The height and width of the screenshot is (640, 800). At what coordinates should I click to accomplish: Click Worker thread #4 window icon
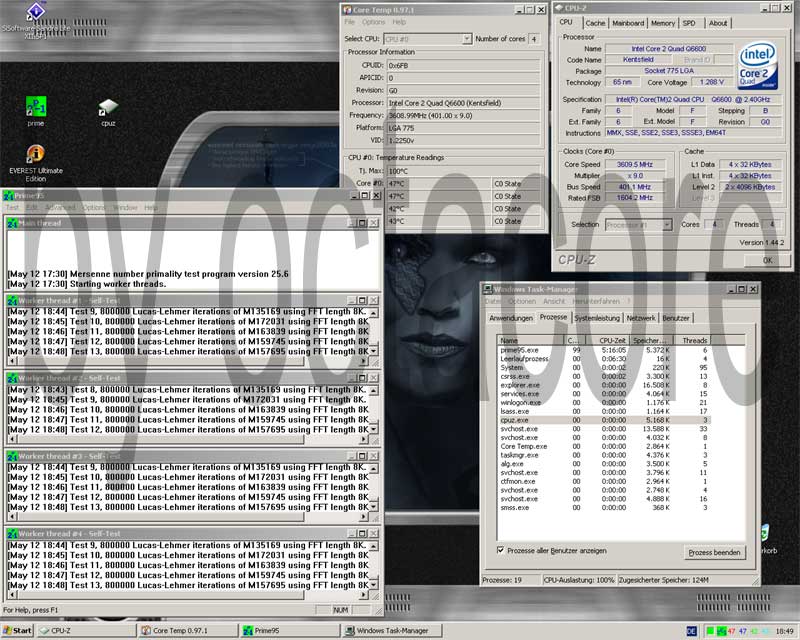click(12, 534)
